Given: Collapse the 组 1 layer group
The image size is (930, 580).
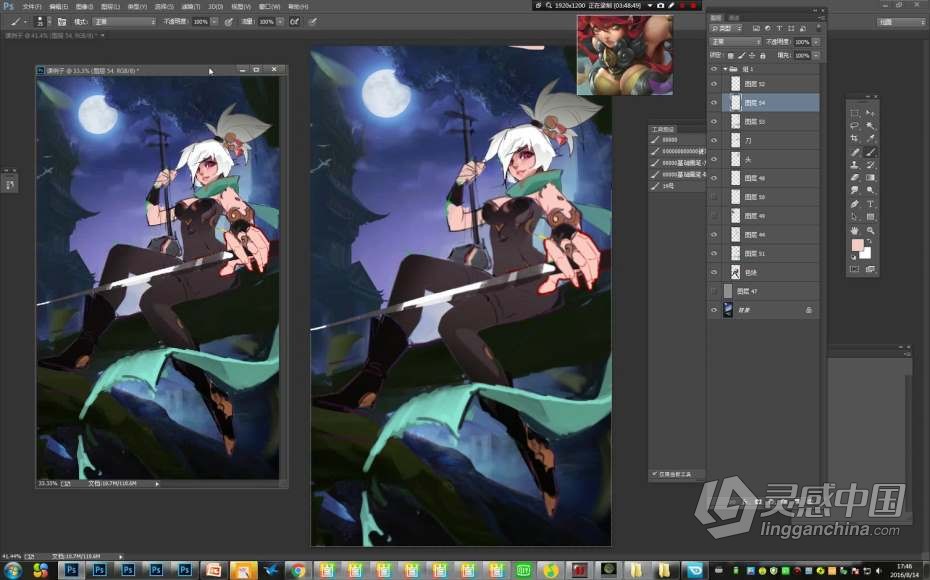Looking at the screenshot, I should pos(725,69).
